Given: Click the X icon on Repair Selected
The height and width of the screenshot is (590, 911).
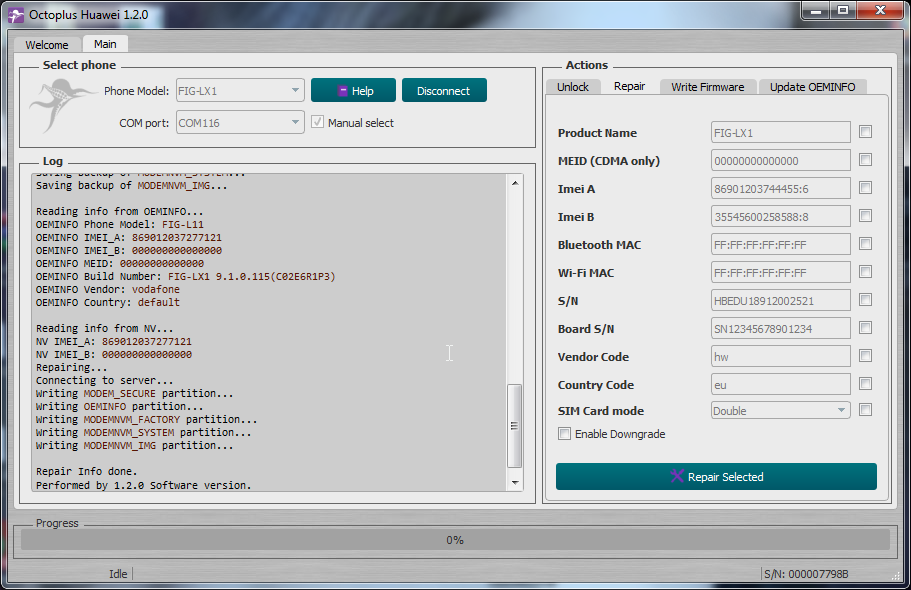Looking at the screenshot, I should tap(677, 476).
